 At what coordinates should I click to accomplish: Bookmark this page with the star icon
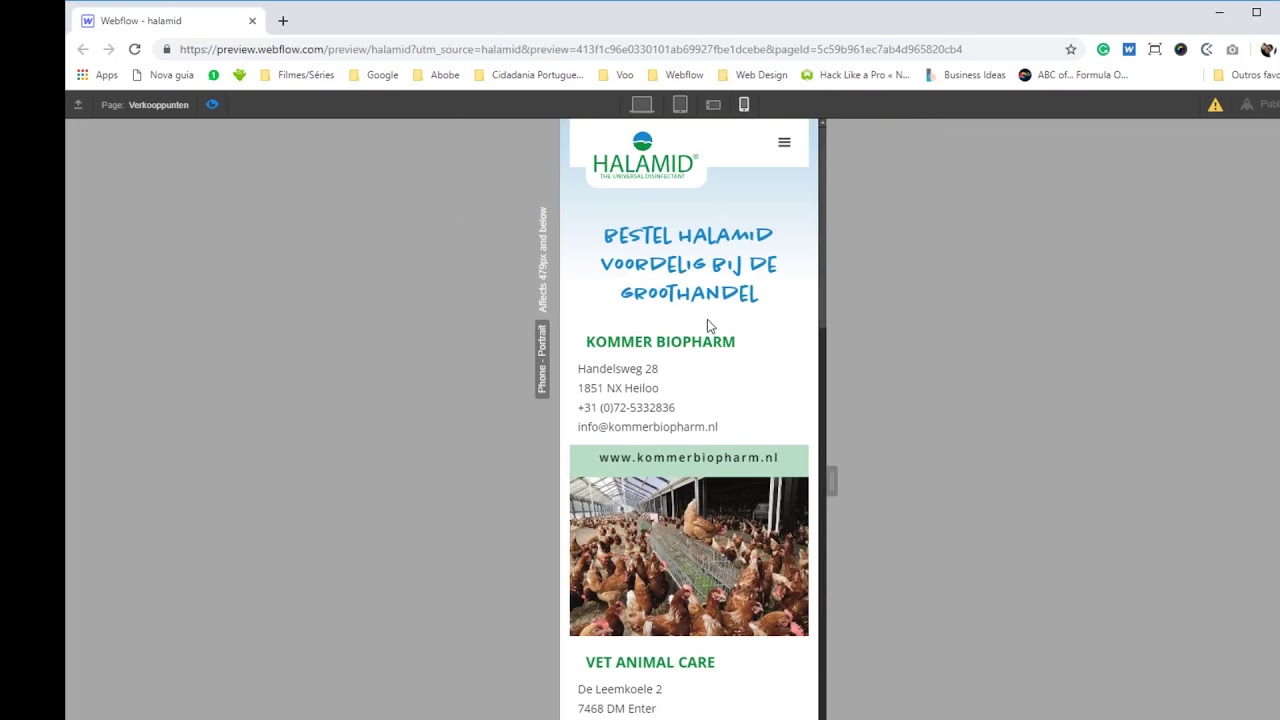coord(1071,49)
